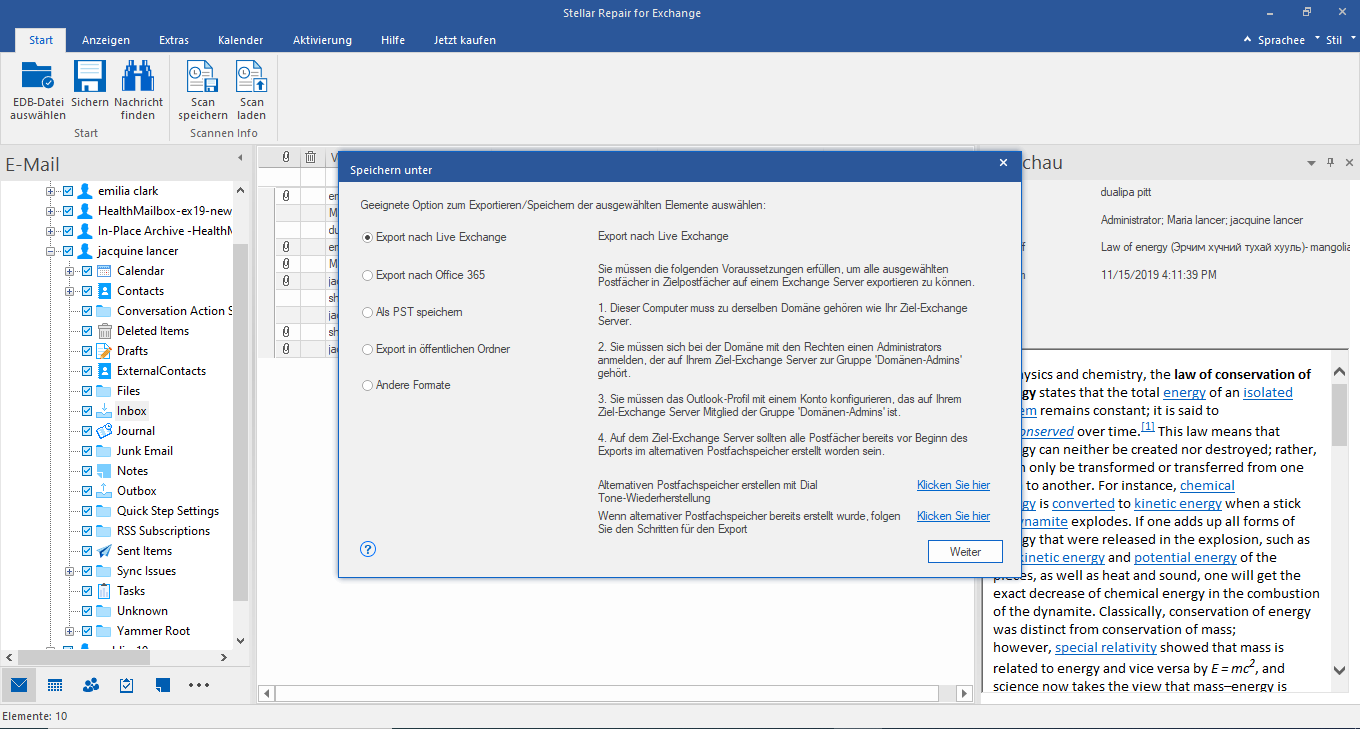The height and width of the screenshot is (729, 1360).
Task: Click the Scan laden icon
Action: point(251,78)
